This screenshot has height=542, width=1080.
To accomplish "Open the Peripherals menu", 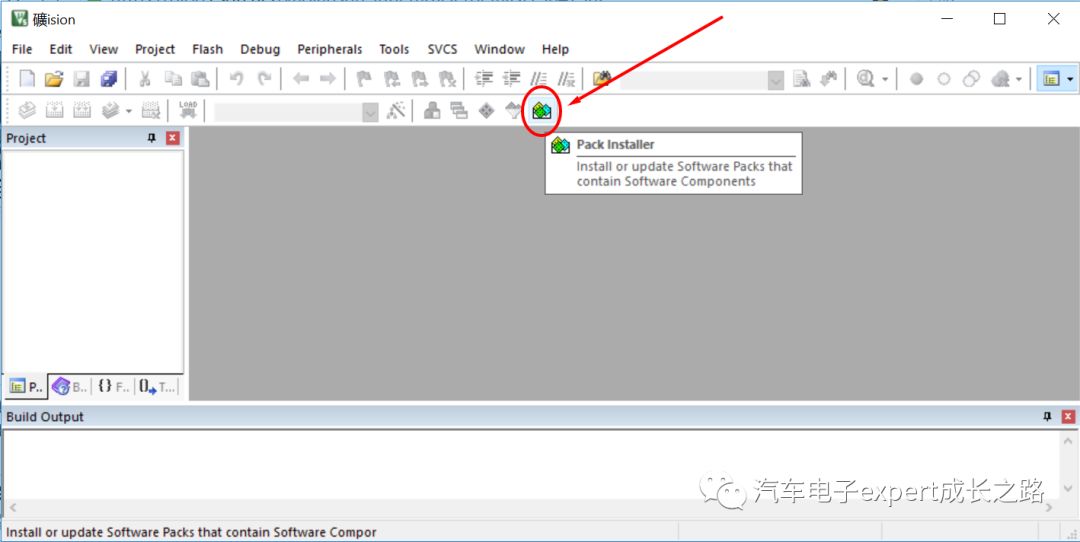I will click(x=329, y=49).
